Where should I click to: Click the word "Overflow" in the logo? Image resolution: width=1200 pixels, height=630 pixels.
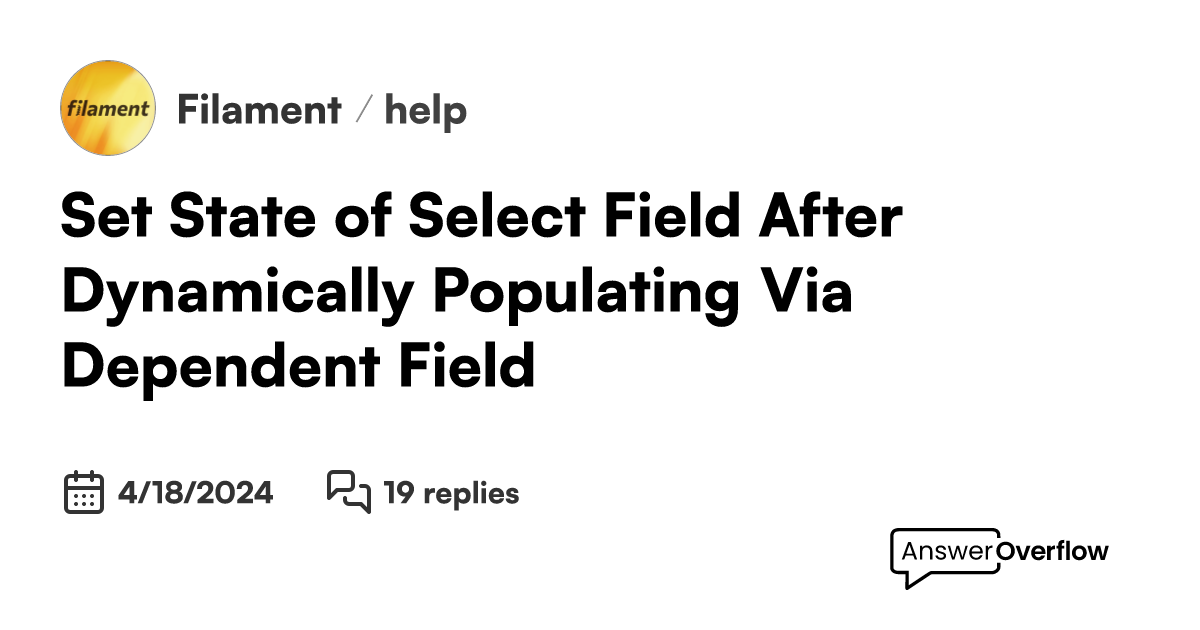pos(1053,551)
